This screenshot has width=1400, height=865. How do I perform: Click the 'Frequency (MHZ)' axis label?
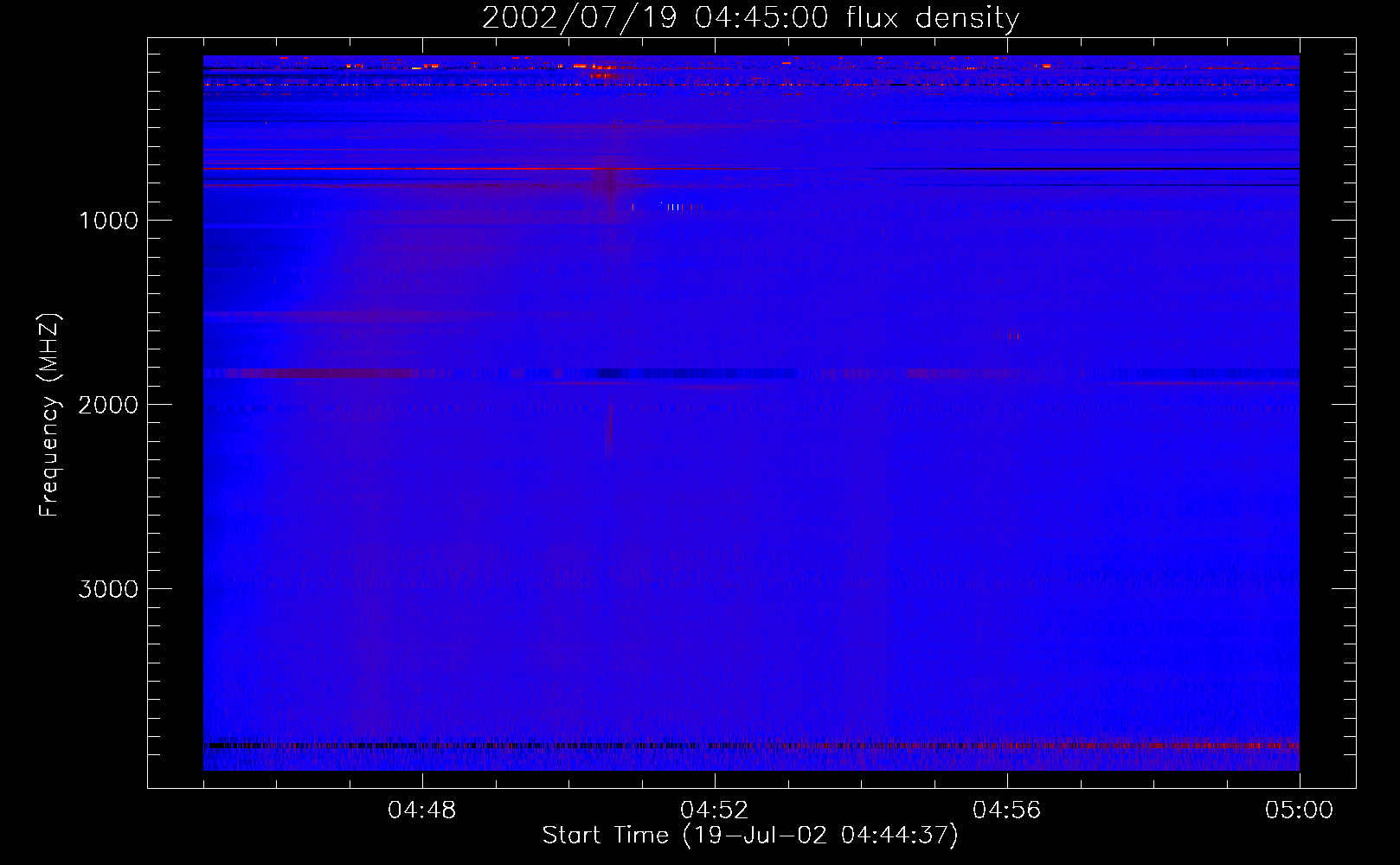(x=49, y=415)
